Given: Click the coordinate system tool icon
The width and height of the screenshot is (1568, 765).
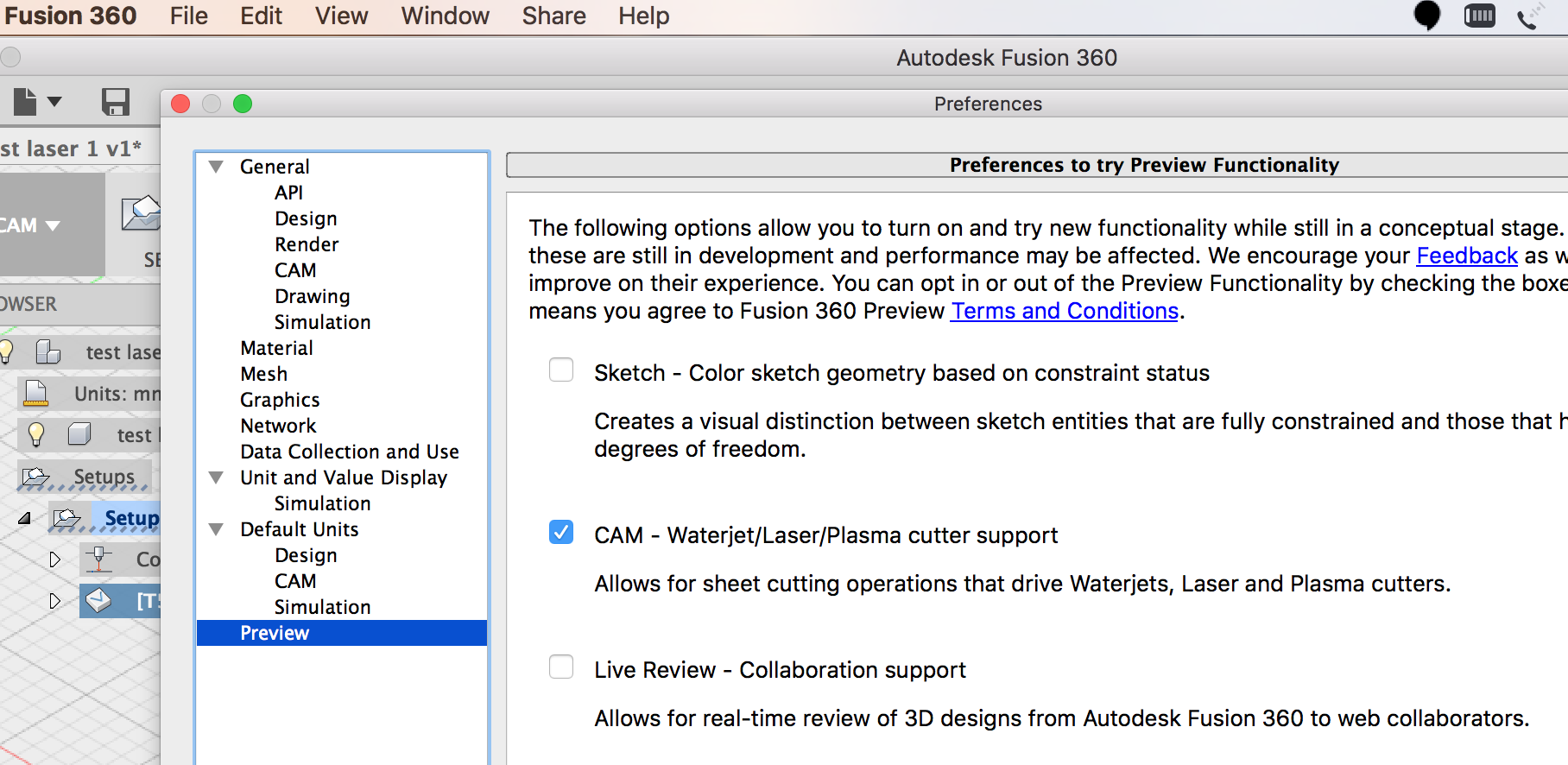Looking at the screenshot, I should 98,559.
